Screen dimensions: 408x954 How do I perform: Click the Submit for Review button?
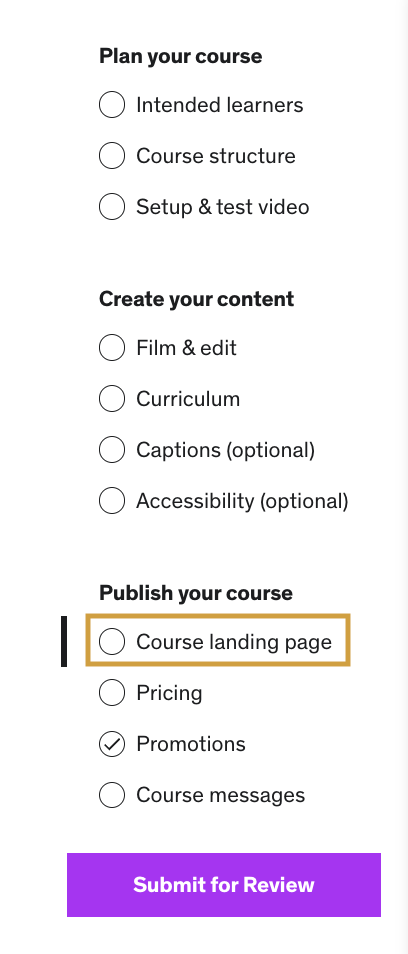coord(224,885)
